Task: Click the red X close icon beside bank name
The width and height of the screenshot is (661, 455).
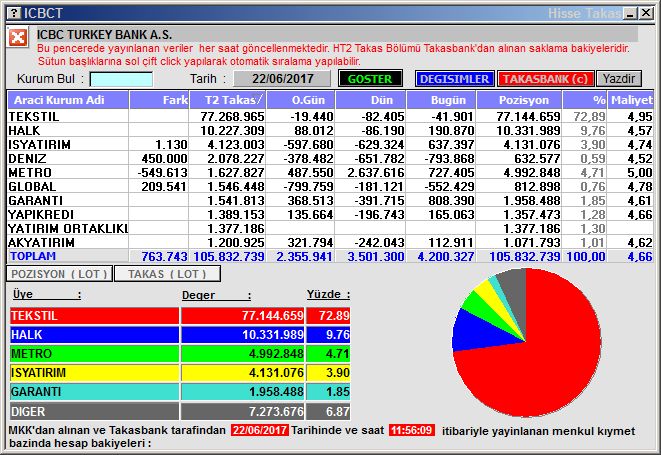Action: (17, 38)
